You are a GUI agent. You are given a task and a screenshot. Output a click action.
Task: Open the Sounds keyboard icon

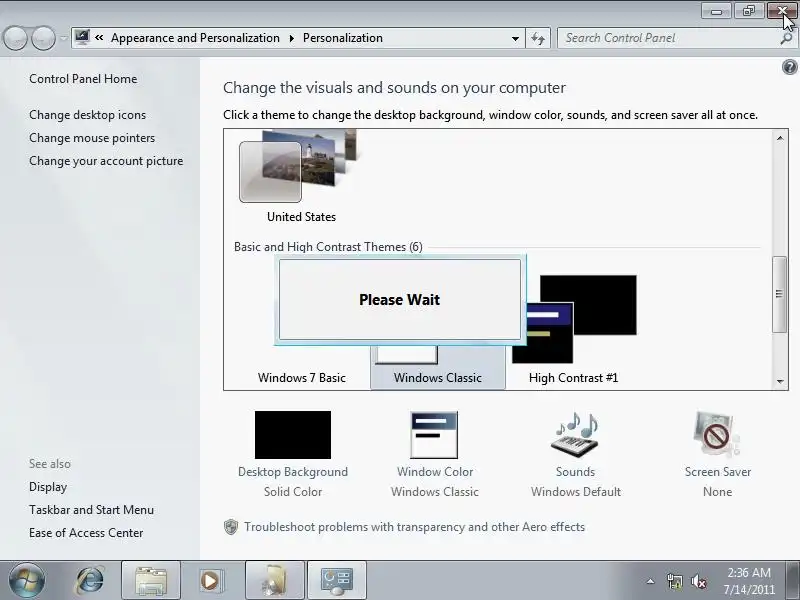575,435
